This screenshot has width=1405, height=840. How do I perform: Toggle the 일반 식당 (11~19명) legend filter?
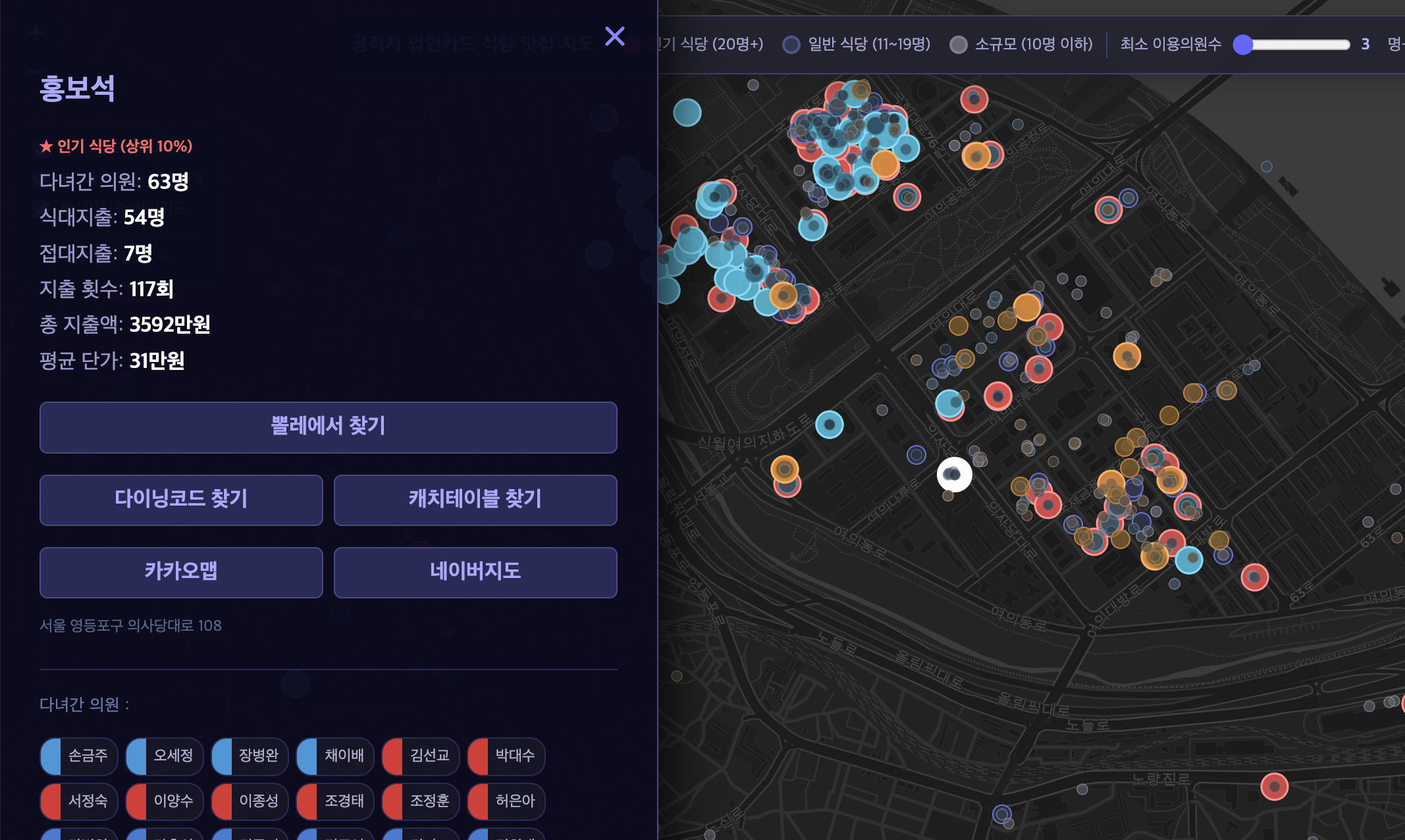pyautogui.click(x=857, y=44)
